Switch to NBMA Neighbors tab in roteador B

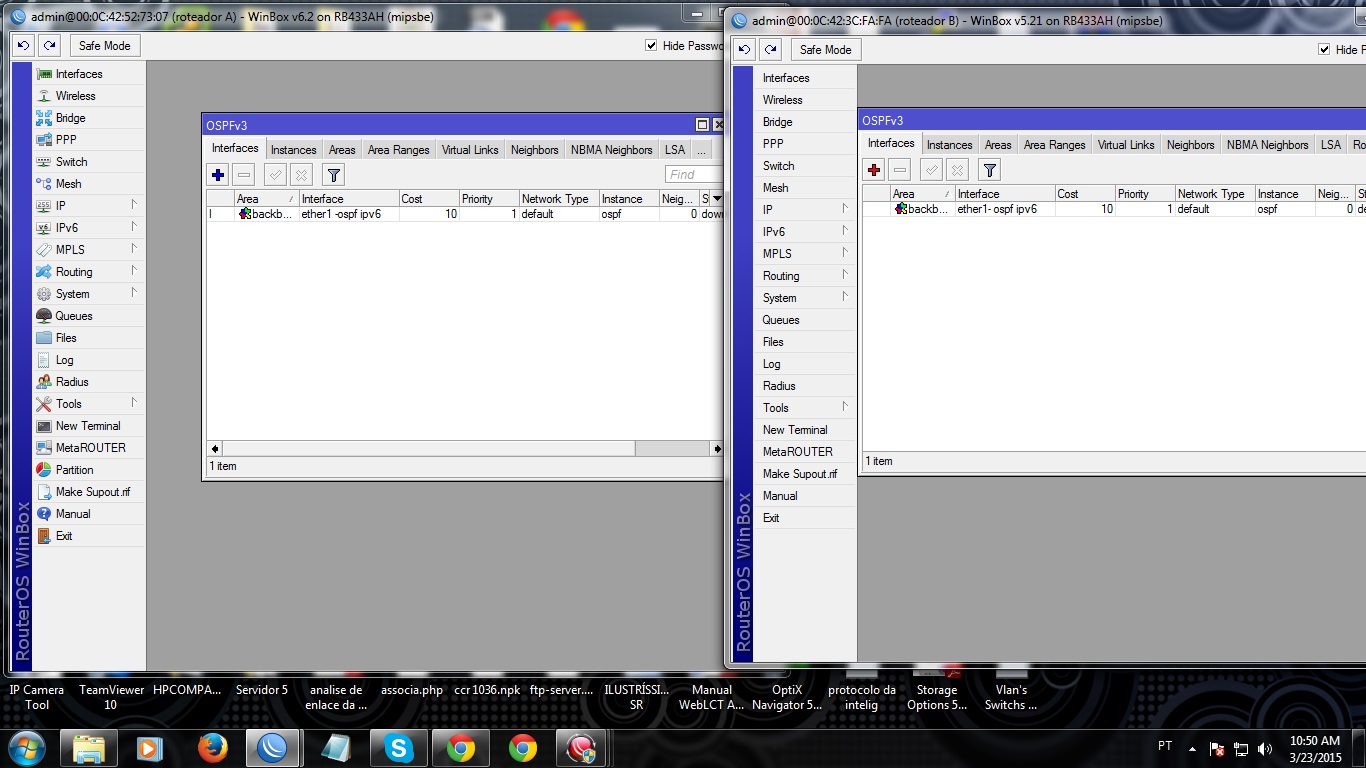[1268, 145]
